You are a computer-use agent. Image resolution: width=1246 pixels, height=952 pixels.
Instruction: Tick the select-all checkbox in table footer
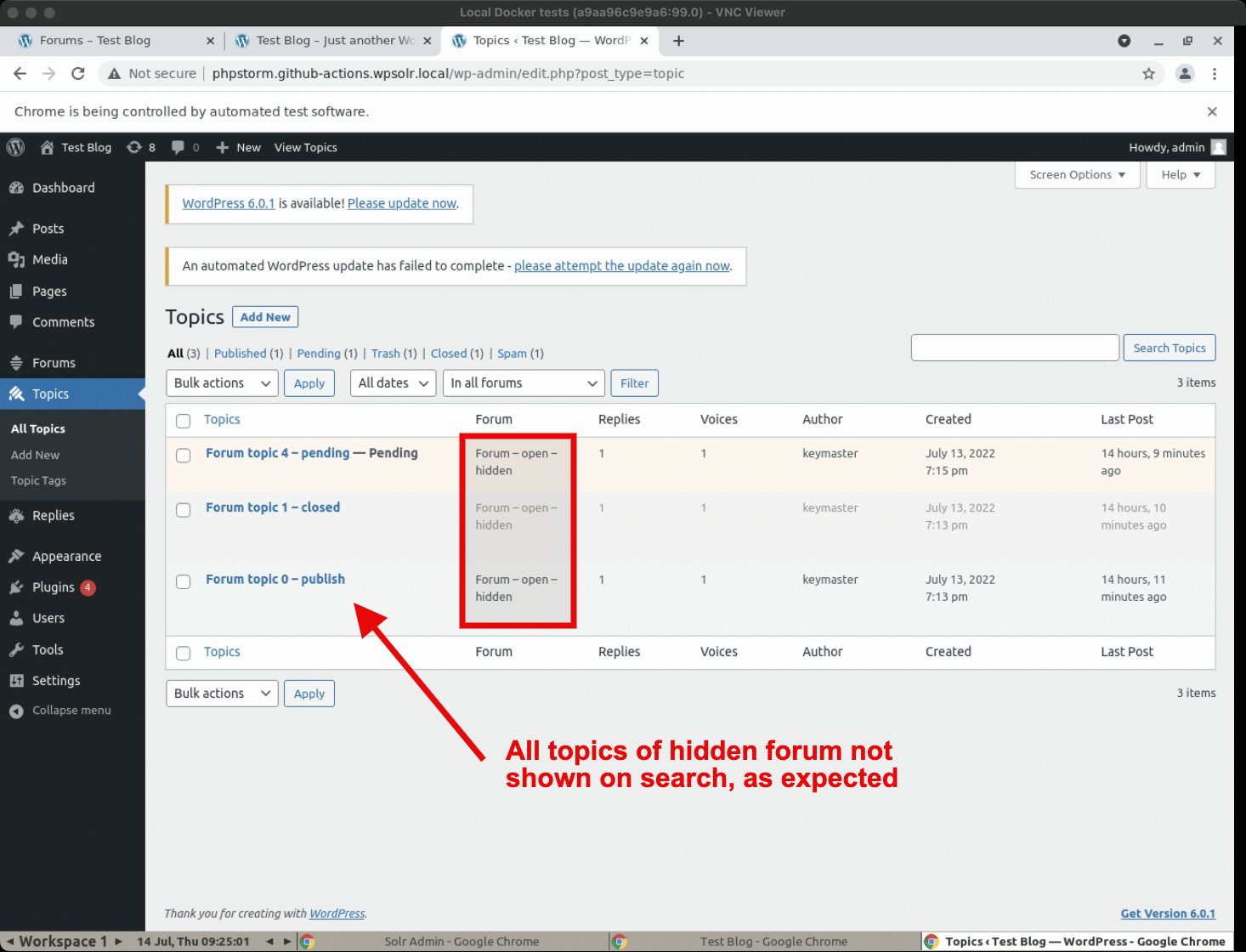[183, 653]
